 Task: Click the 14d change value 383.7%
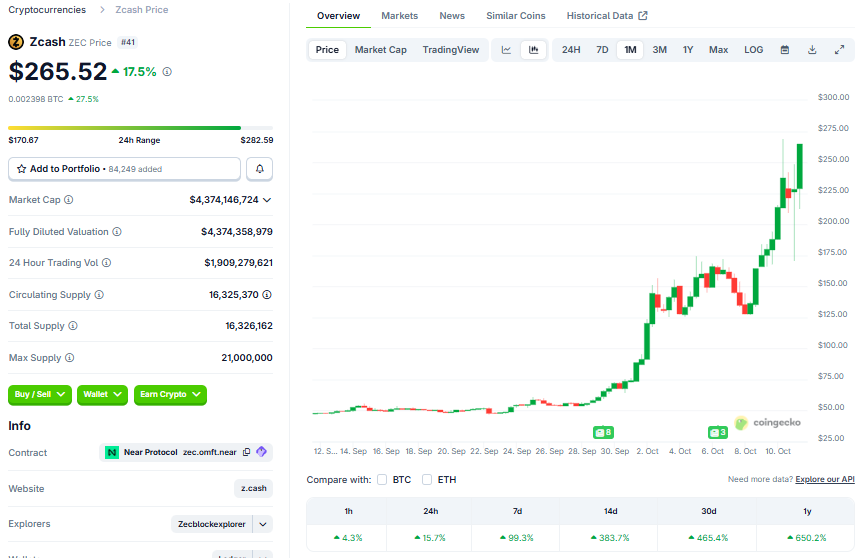tap(610, 538)
